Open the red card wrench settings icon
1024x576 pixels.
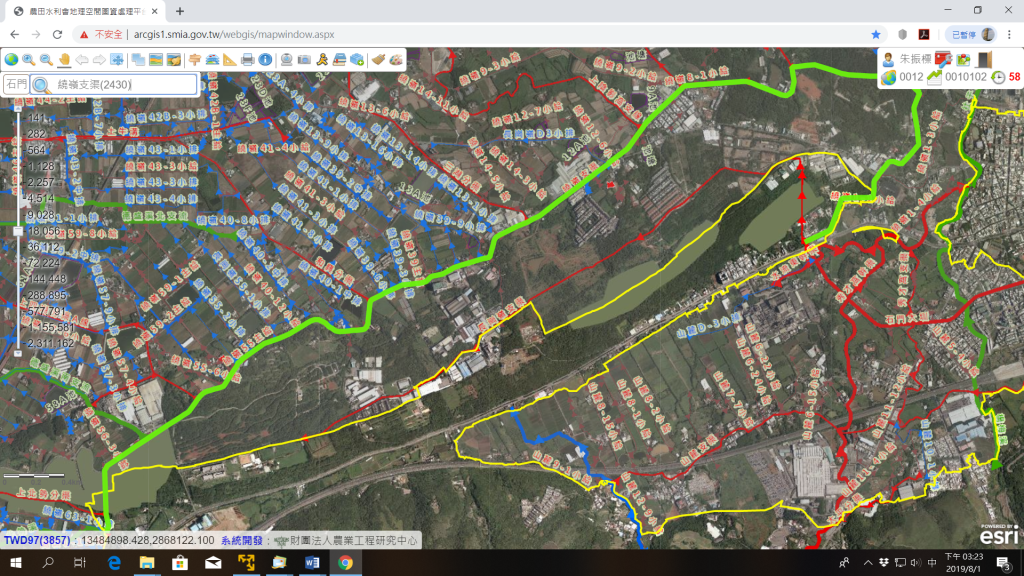pos(944,59)
